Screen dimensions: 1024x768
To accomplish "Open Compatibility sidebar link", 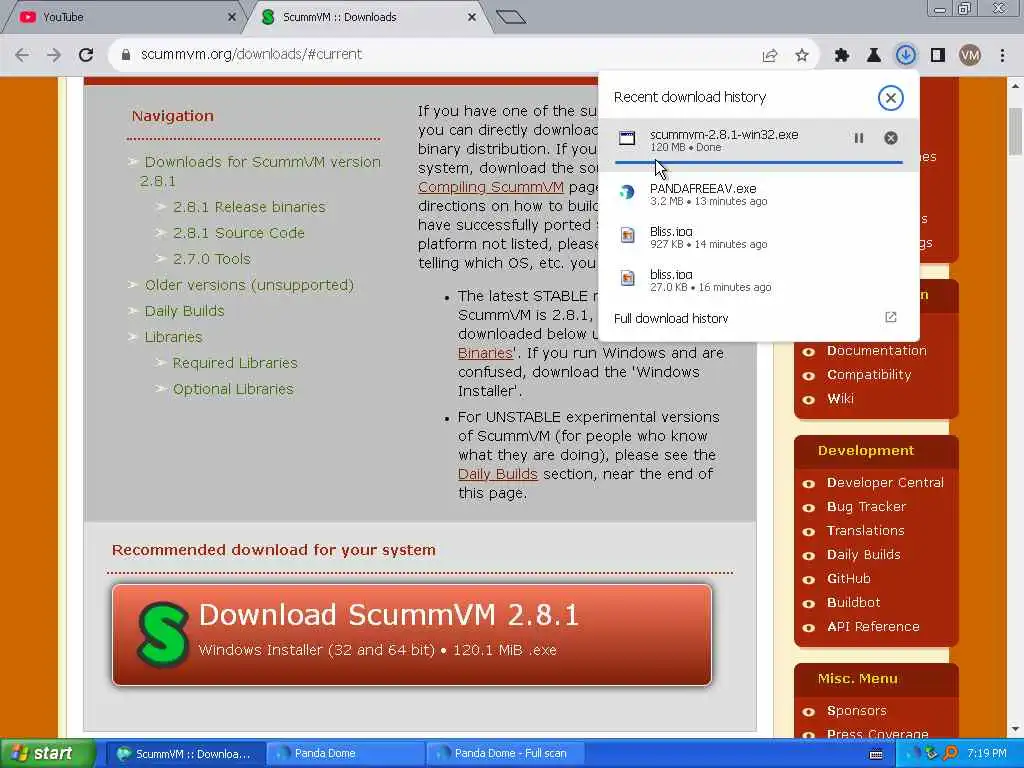I will pyautogui.click(x=869, y=375).
